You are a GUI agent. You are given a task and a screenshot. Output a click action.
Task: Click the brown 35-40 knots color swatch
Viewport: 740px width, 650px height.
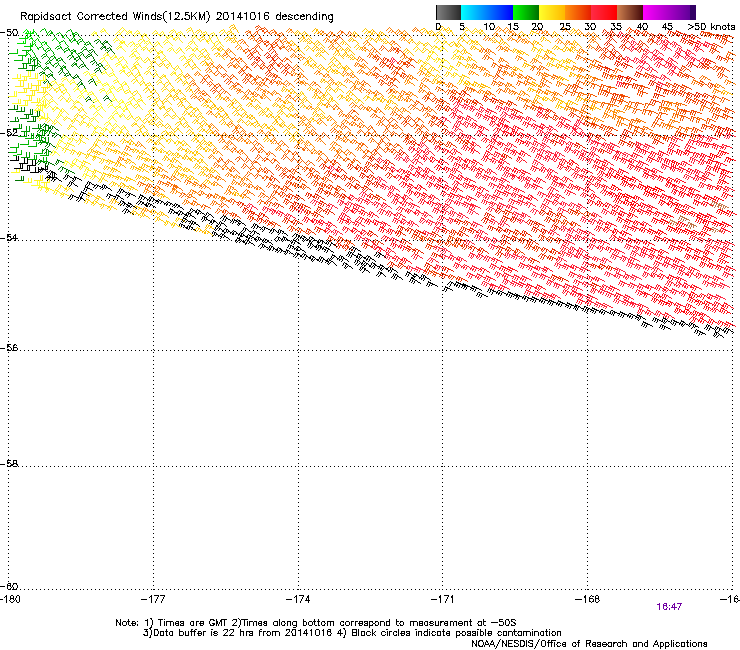[x=630, y=12]
